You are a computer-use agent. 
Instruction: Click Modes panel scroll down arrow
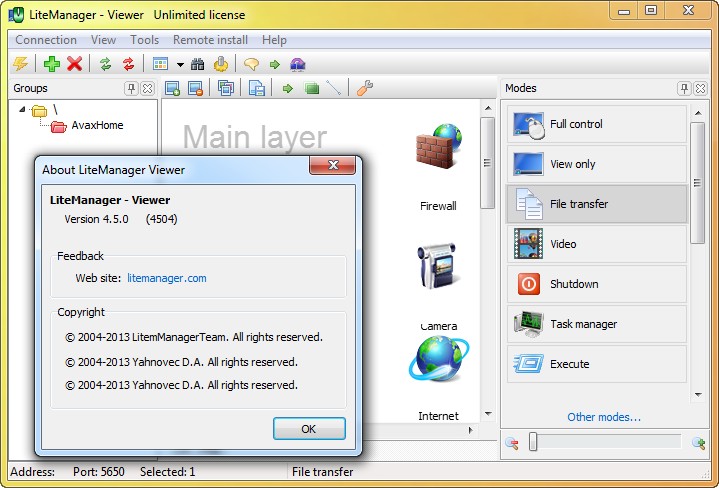[x=697, y=394]
